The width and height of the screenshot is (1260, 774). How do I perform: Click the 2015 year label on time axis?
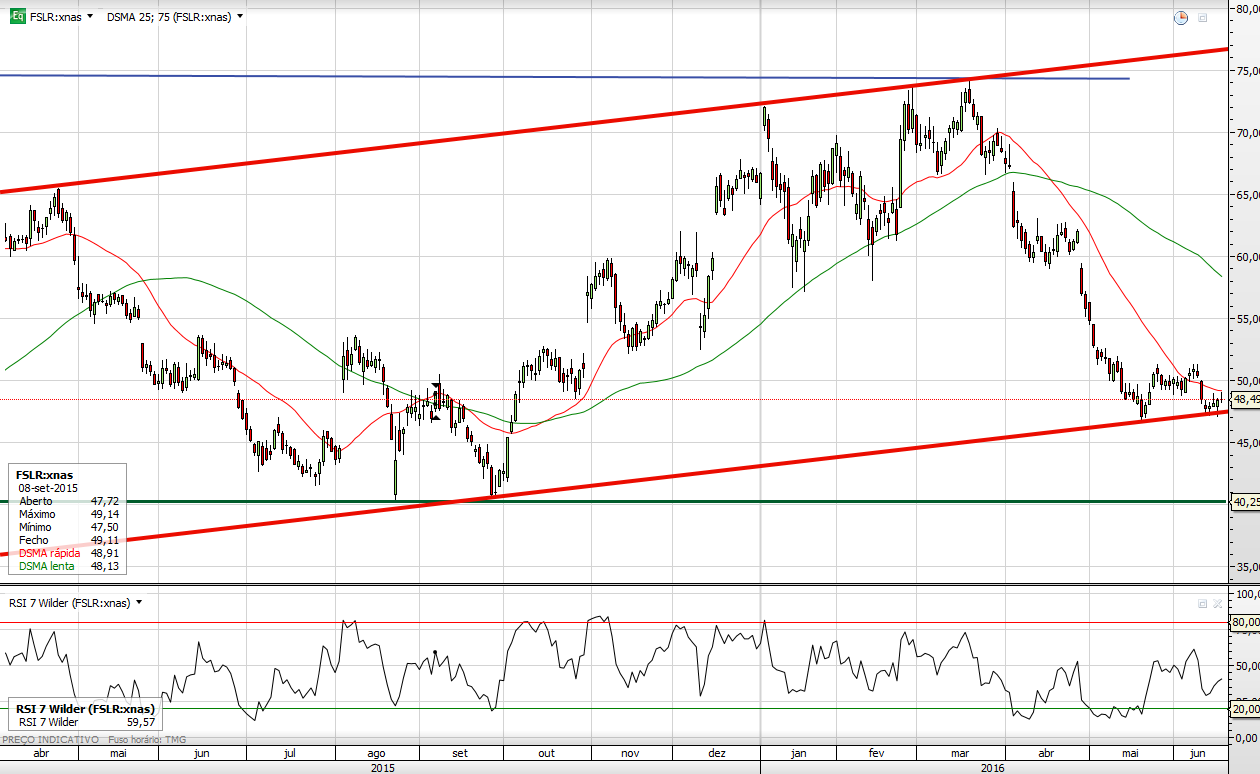tap(382, 767)
